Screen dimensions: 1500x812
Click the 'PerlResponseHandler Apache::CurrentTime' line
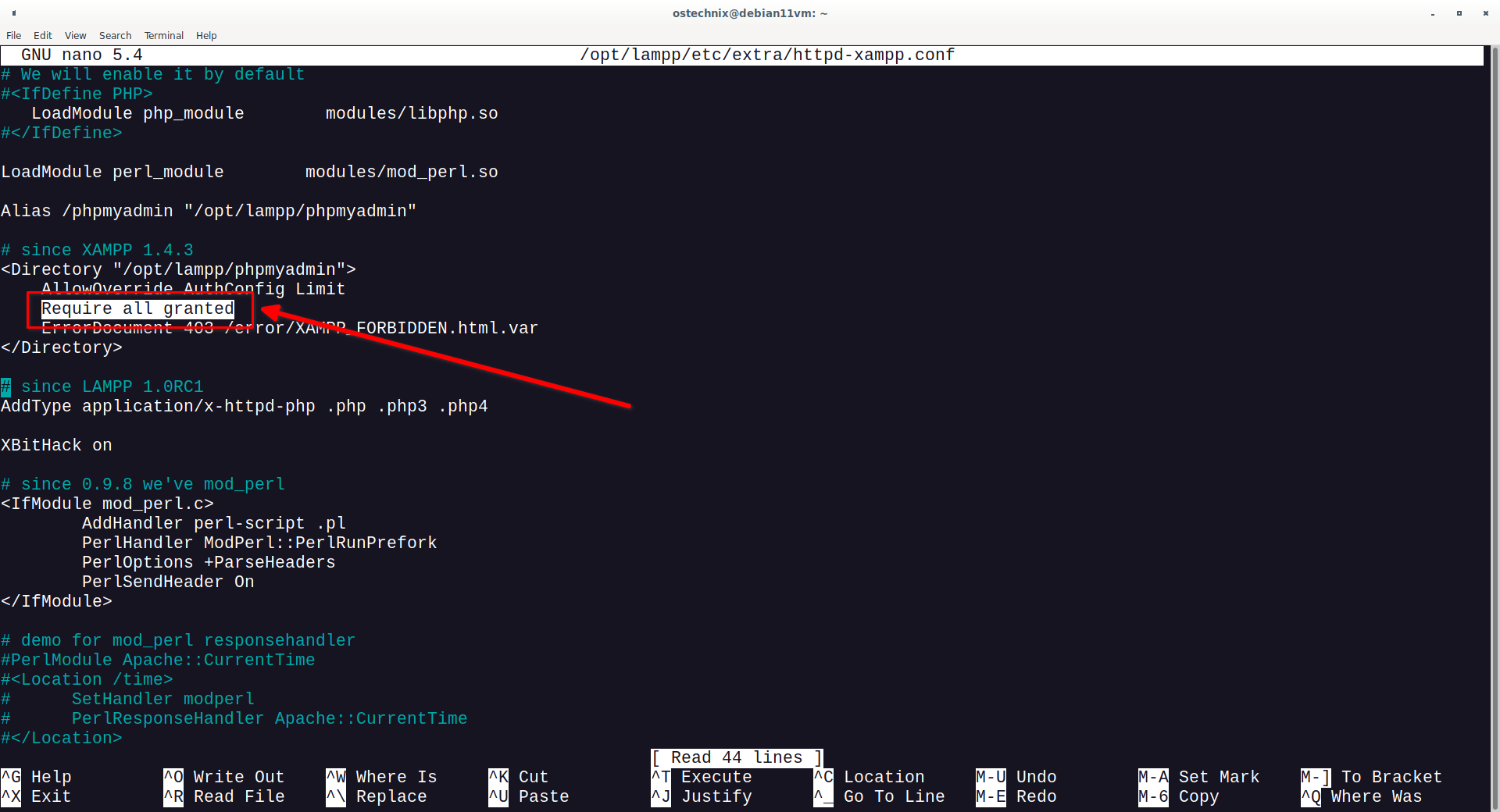[234, 718]
